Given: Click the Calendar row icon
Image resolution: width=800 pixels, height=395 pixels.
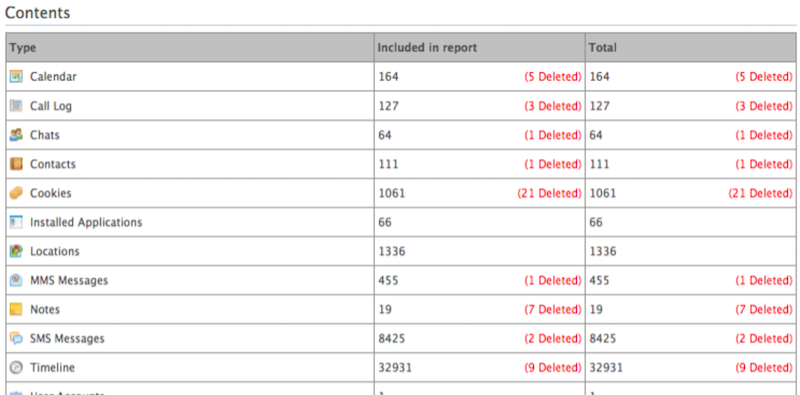Looking at the screenshot, I should tap(16, 77).
